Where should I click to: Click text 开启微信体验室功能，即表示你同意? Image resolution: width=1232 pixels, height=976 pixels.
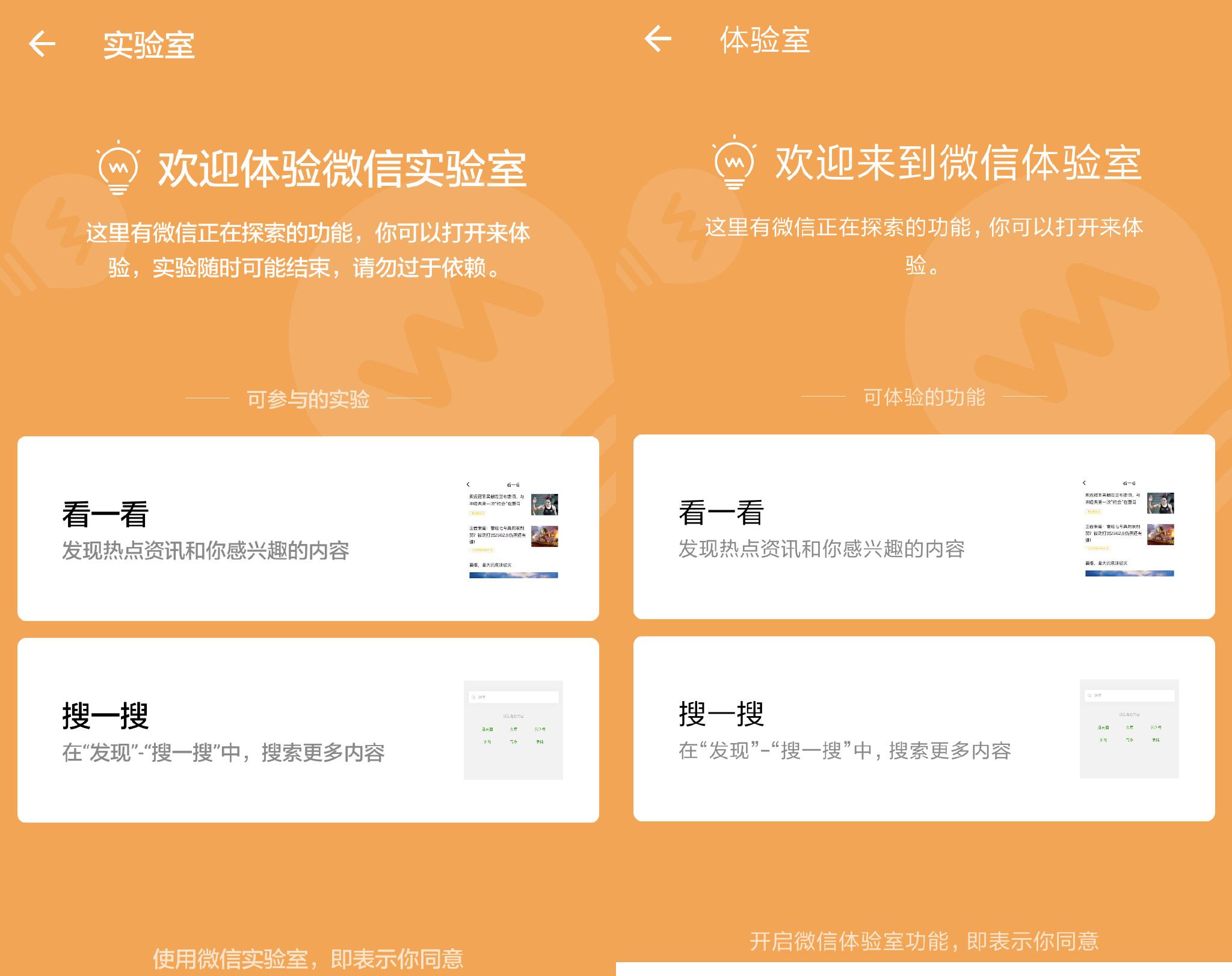coord(924,941)
